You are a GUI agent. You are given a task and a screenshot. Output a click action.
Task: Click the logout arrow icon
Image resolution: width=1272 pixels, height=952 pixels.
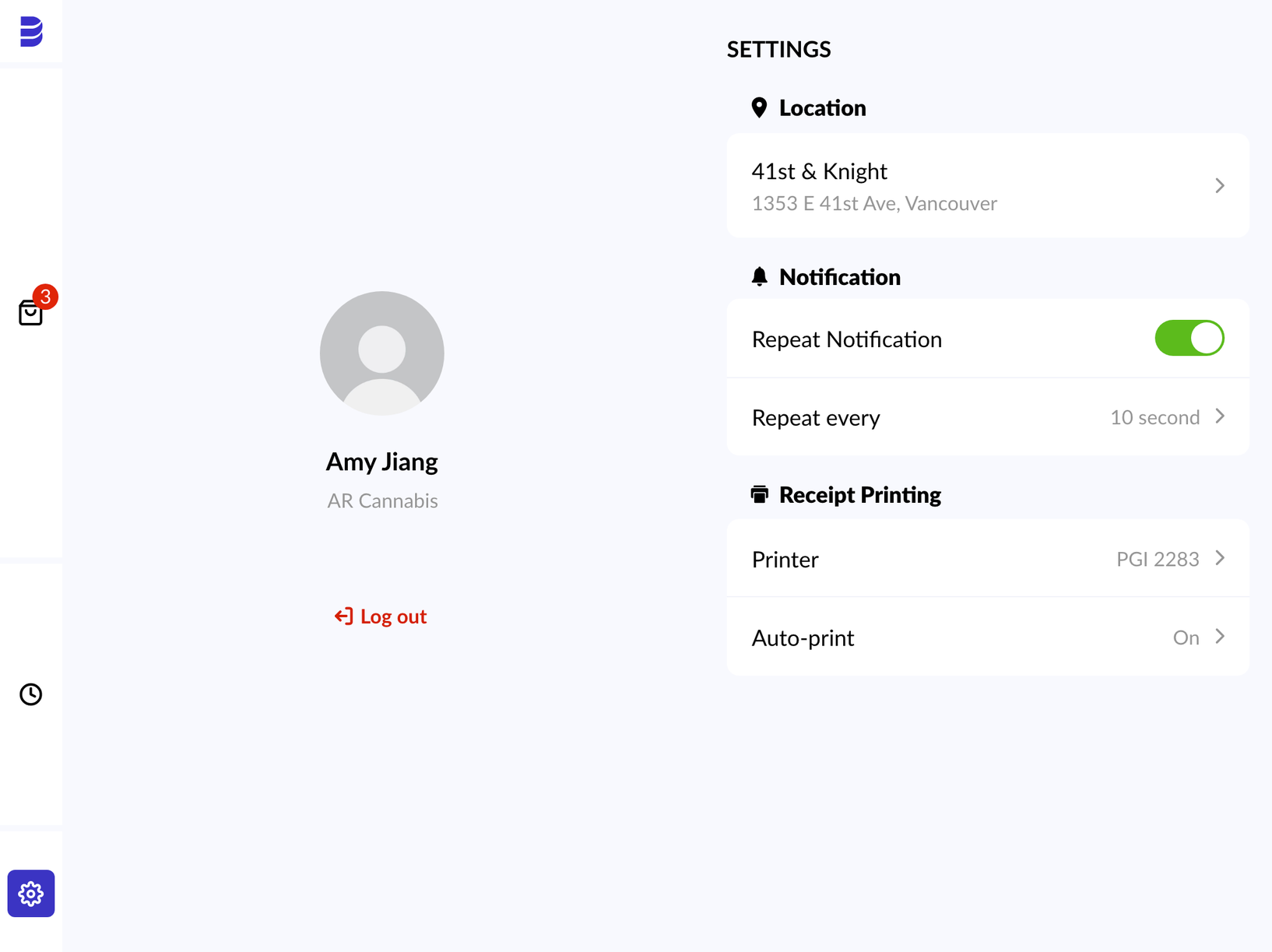[x=343, y=617]
